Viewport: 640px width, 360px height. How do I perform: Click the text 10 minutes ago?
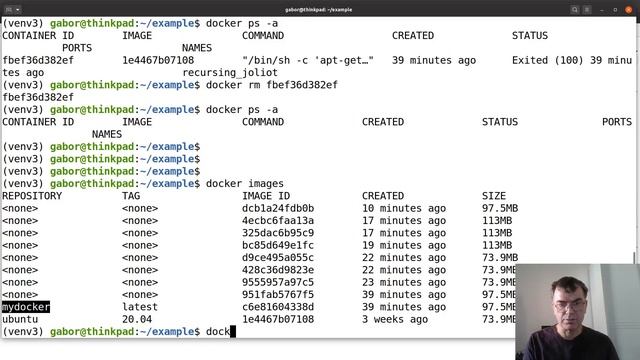pyautogui.click(x=404, y=208)
